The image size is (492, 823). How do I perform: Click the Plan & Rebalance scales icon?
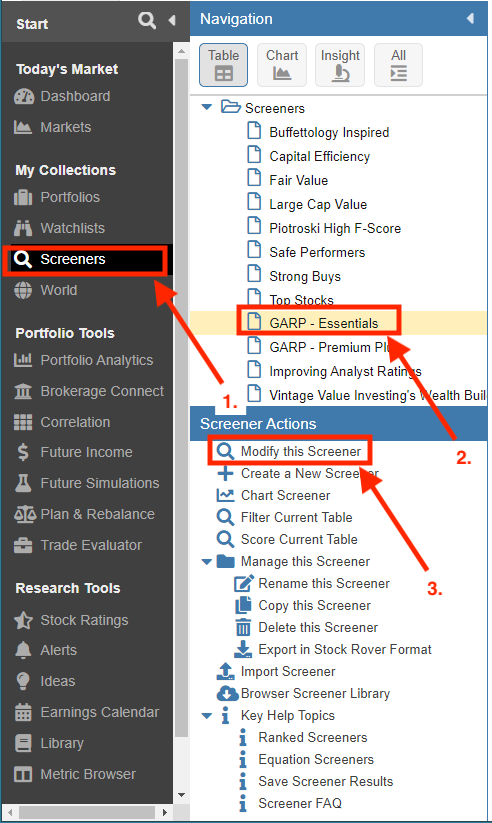(x=25, y=514)
